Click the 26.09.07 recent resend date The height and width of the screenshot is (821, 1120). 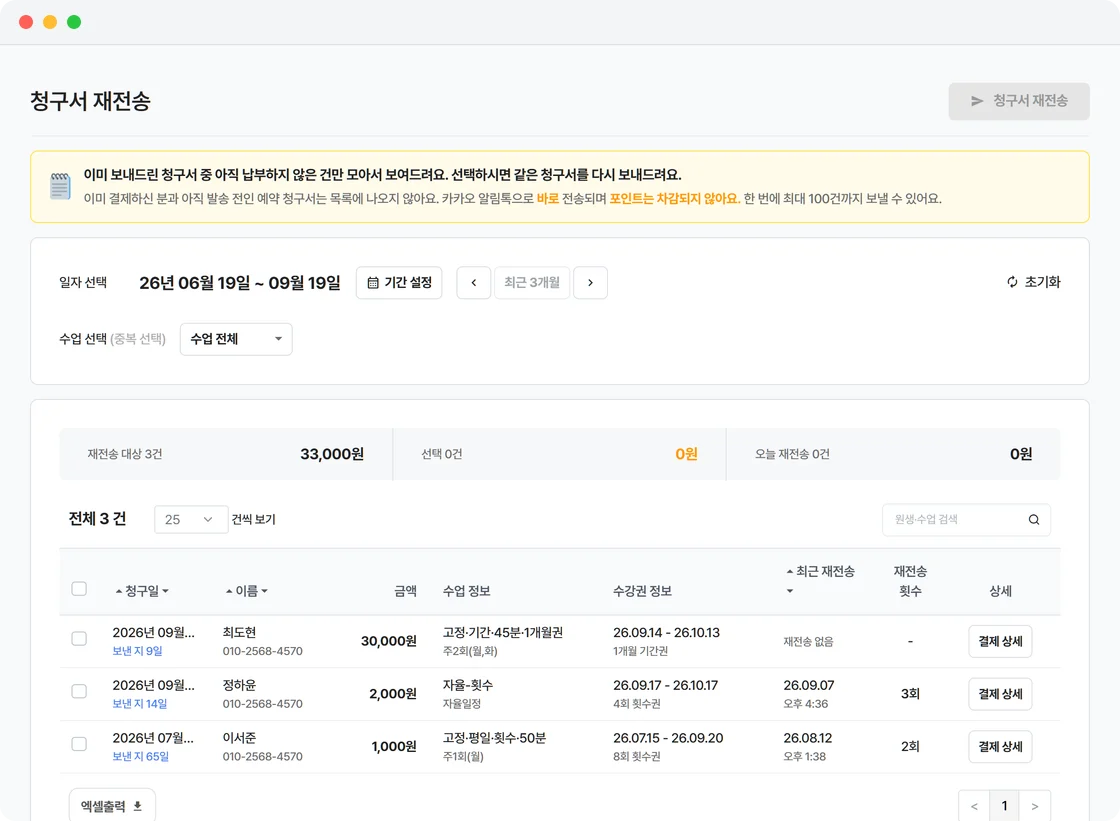809,685
